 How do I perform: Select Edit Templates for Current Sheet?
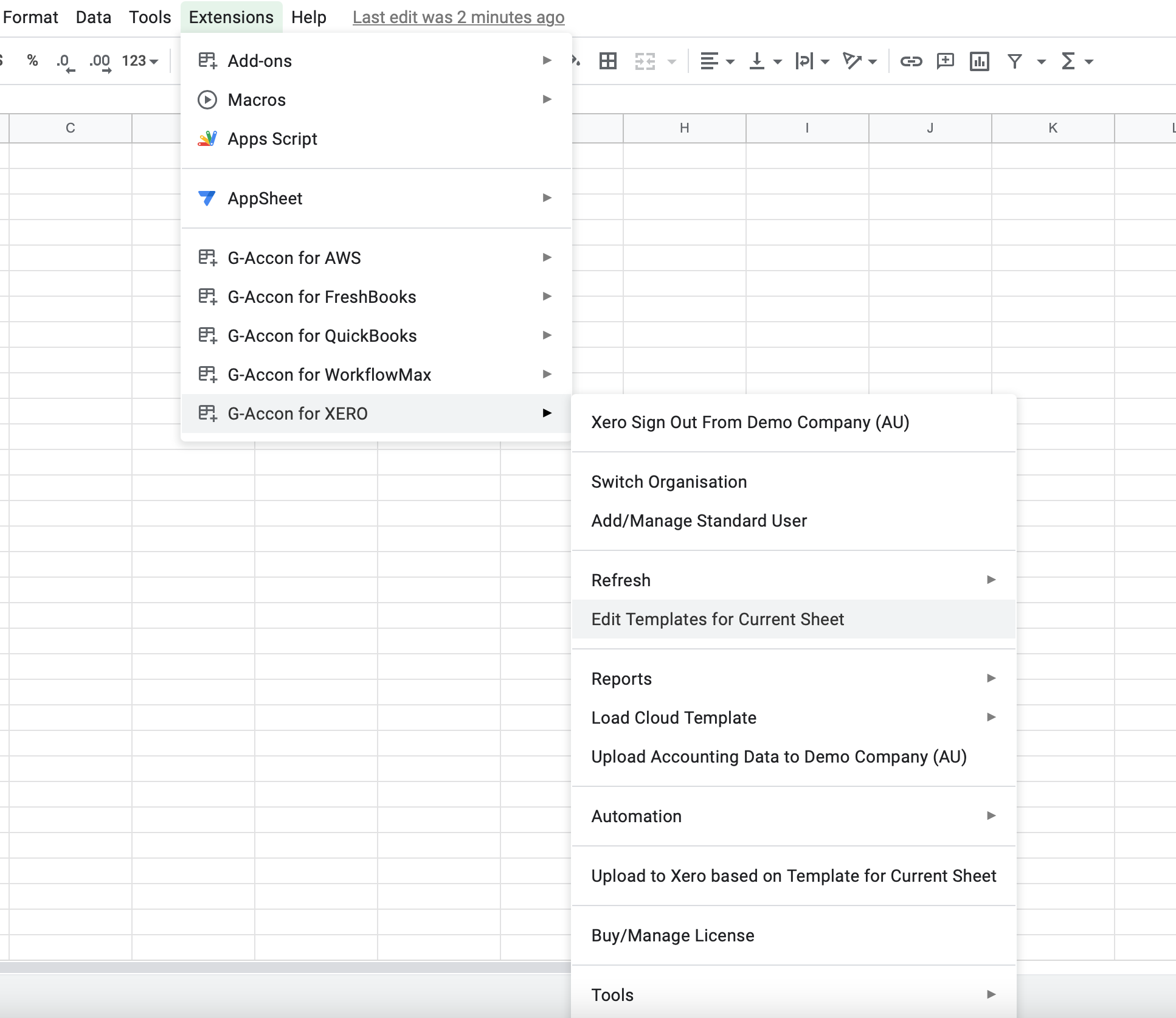(794, 619)
